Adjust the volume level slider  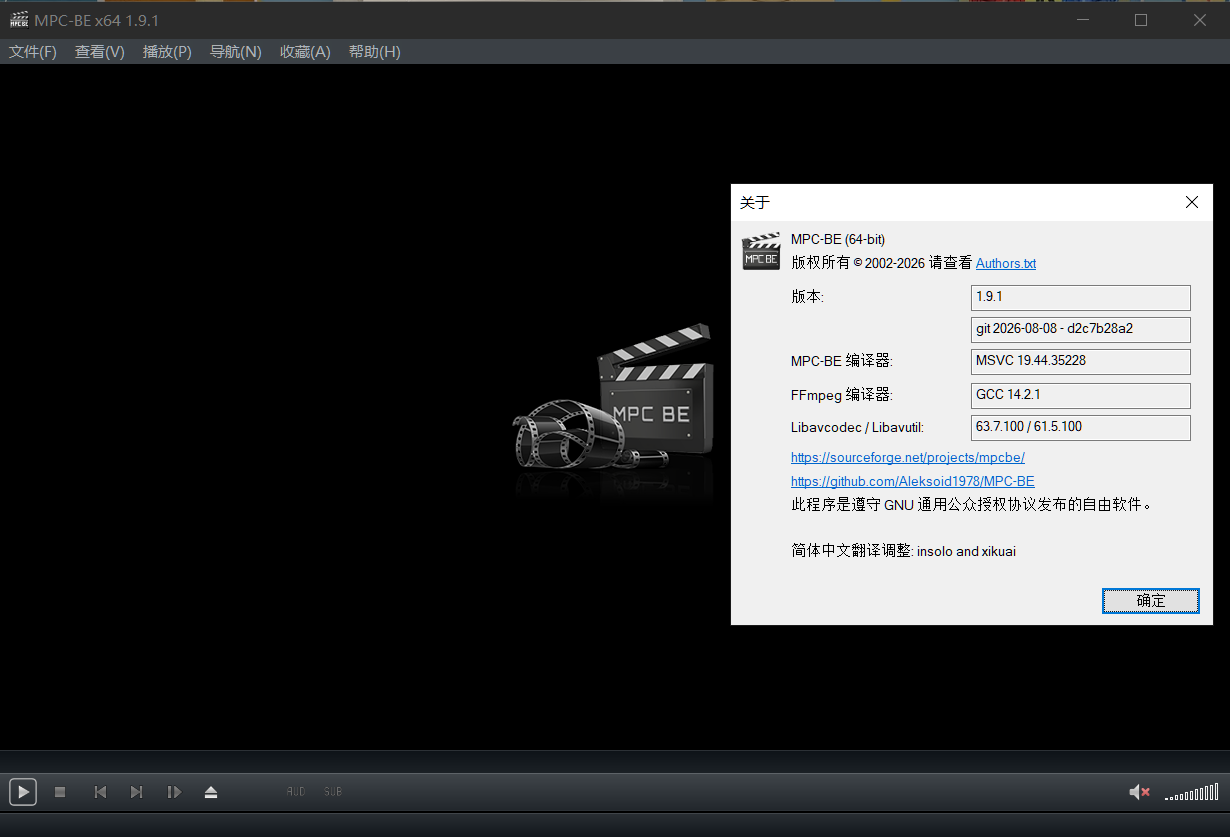(1192, 792)
